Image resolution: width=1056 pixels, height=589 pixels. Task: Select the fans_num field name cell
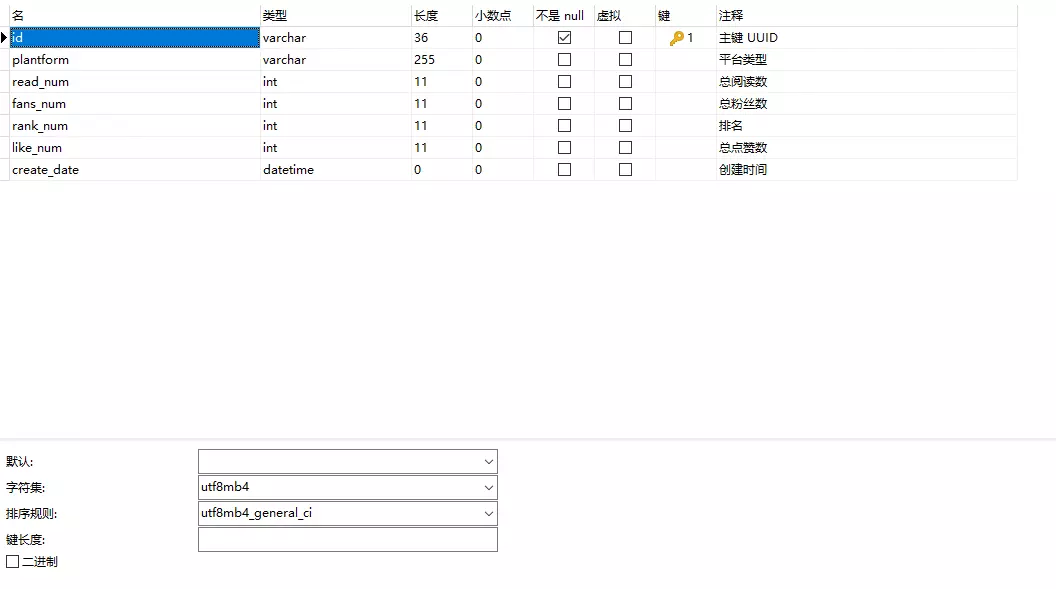[135, 104]
